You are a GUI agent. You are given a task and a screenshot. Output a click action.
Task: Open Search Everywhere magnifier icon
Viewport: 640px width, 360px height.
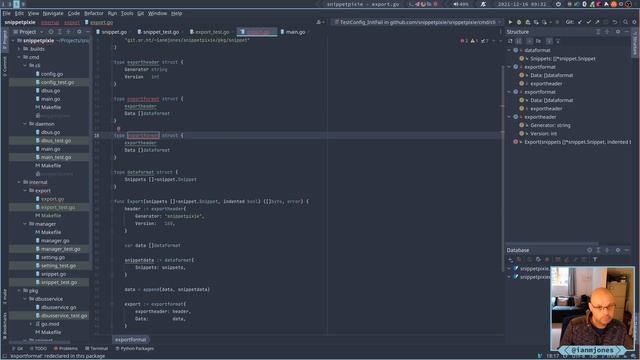pyautogui.click(x=625, y=22)
